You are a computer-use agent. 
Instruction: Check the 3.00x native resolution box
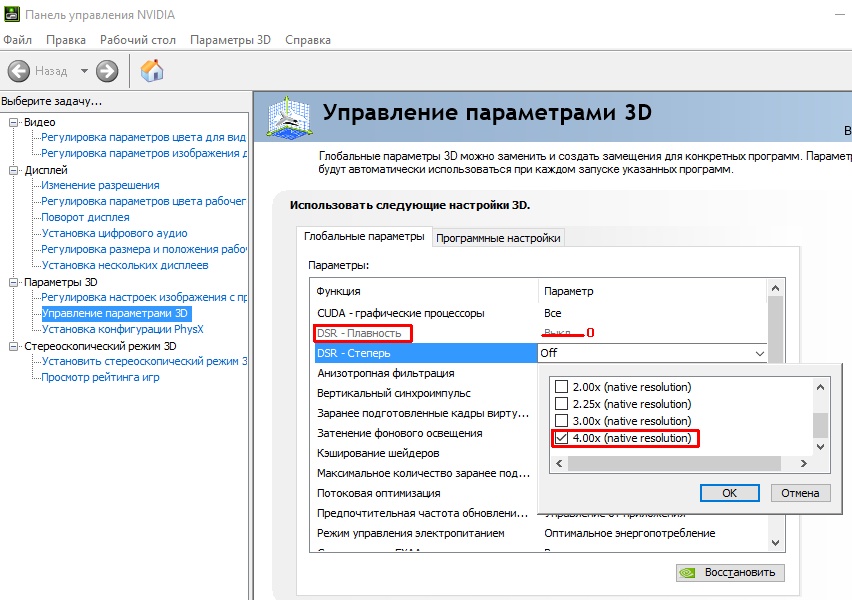(561, 421)
